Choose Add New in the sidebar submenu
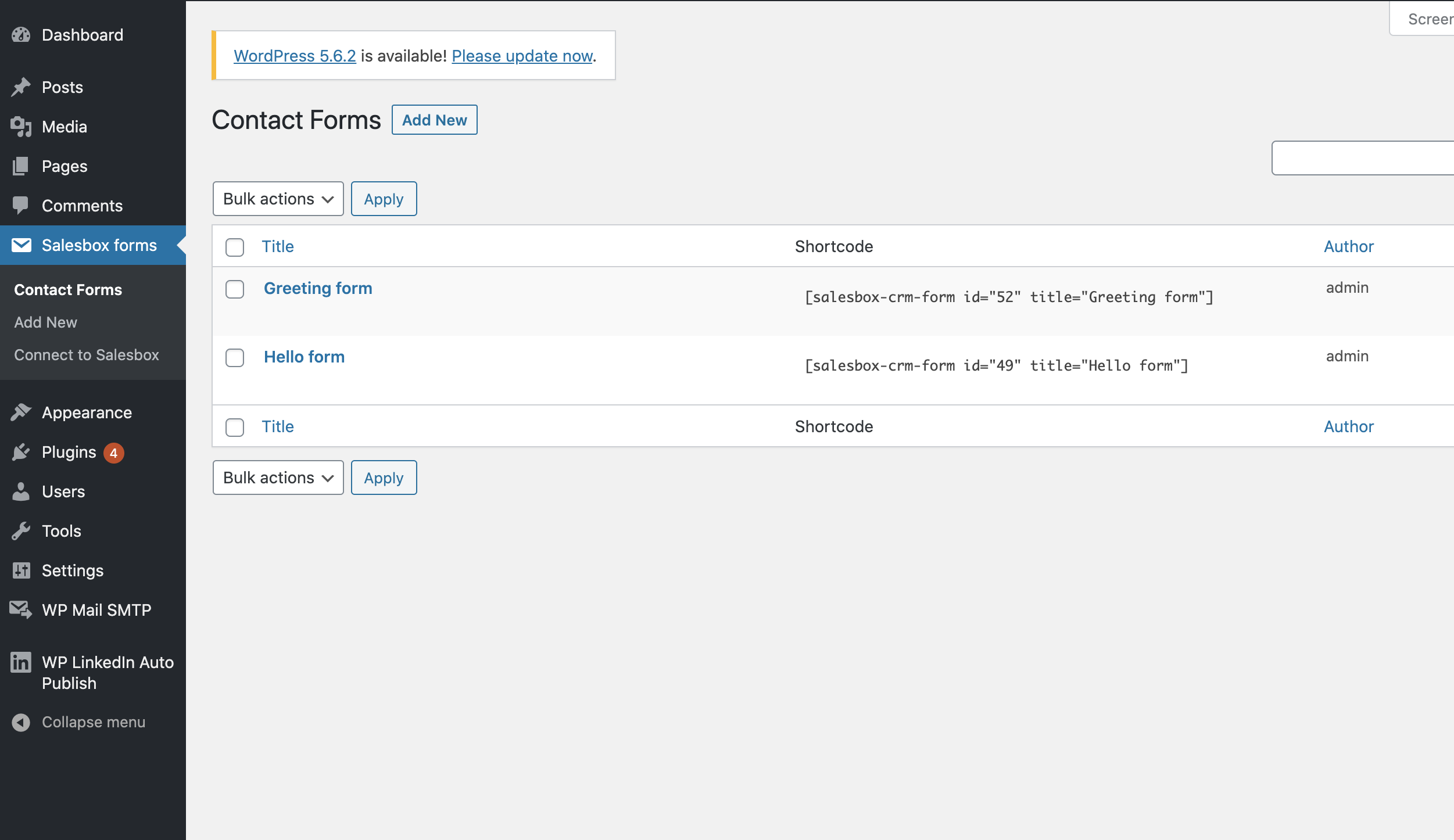 [45, 322]
